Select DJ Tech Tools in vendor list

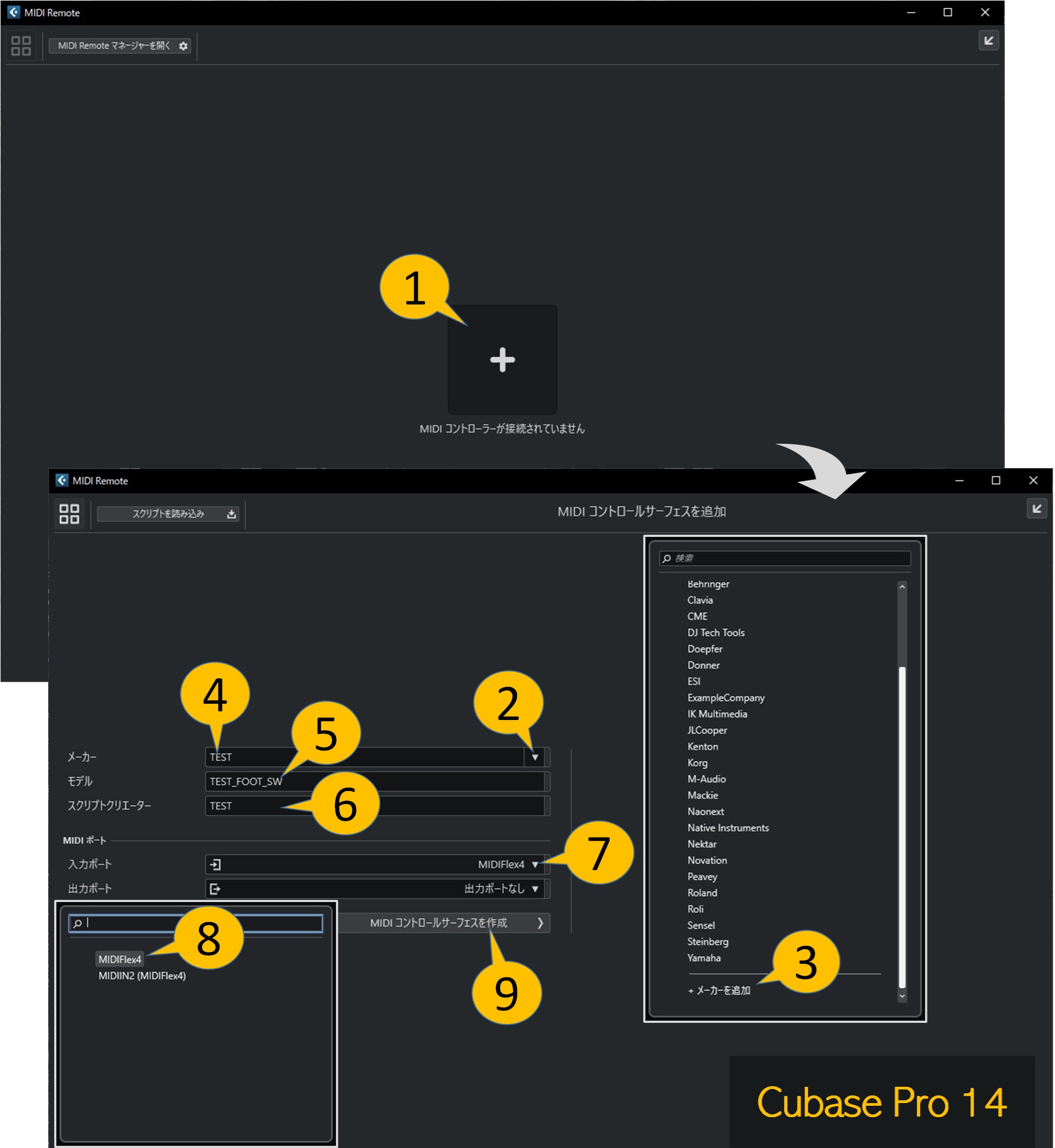pyautogui.click(x=716, y=633)
